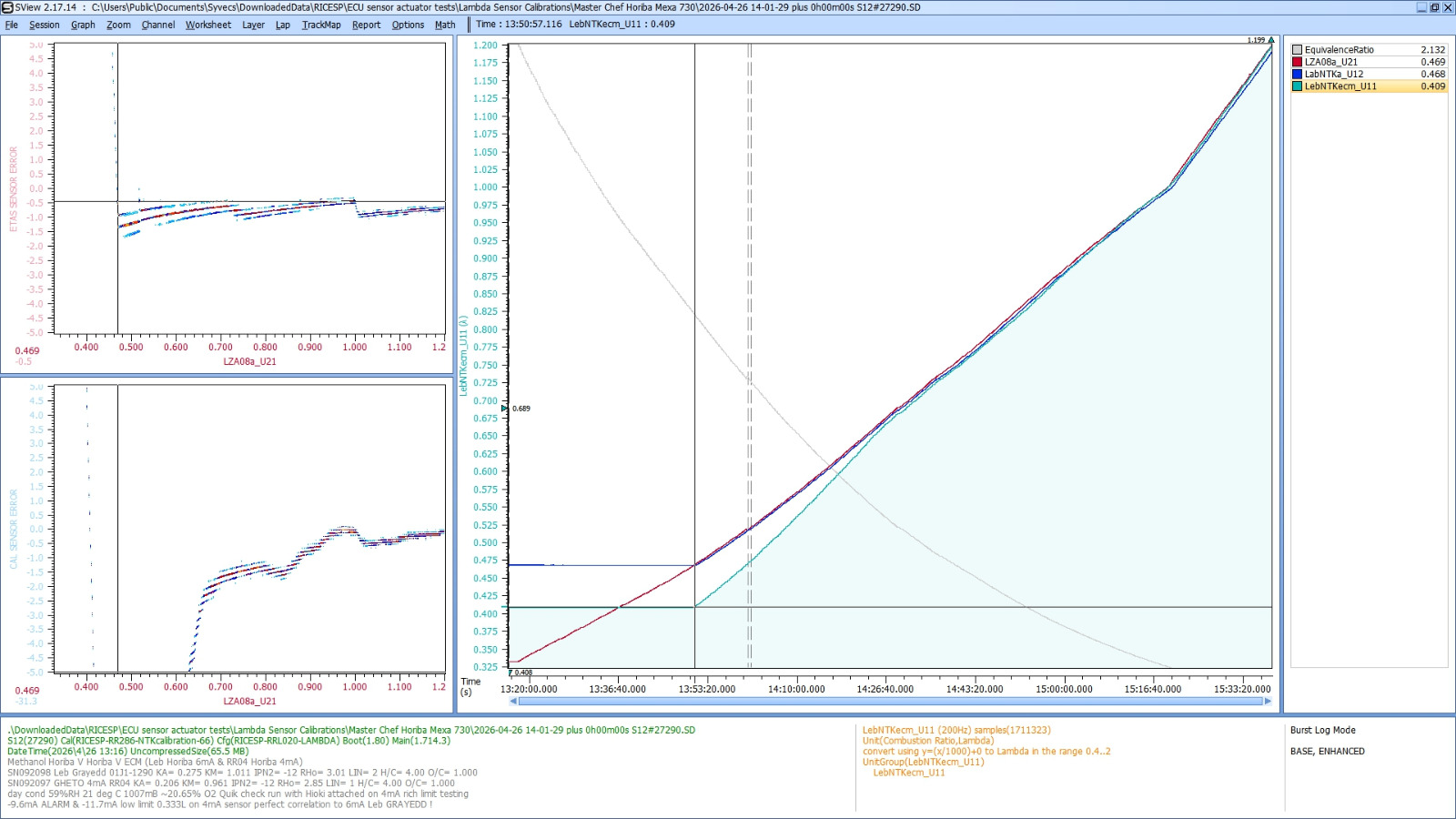Screen dimensions: 1456x819
Task: Open the Graph menu
Action: point(83,25)
